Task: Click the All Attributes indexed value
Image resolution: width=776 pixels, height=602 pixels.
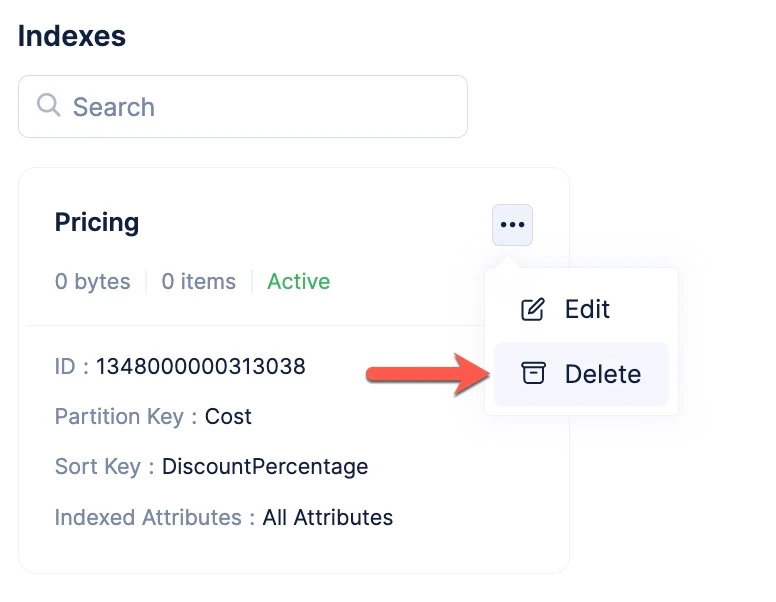Action: point(328,517)
